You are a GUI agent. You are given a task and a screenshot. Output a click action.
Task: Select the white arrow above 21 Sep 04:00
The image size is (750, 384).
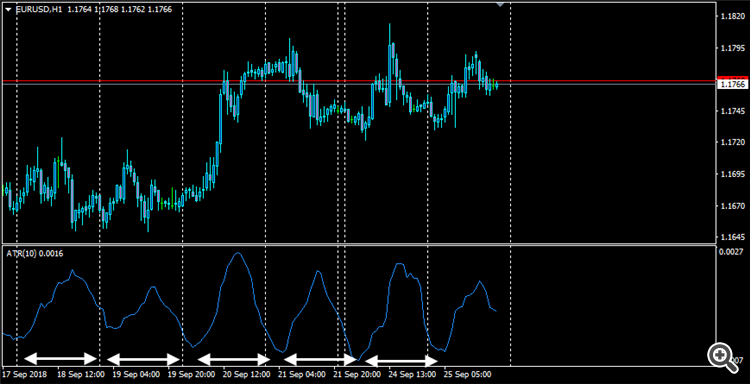click(x=320, y=359)
